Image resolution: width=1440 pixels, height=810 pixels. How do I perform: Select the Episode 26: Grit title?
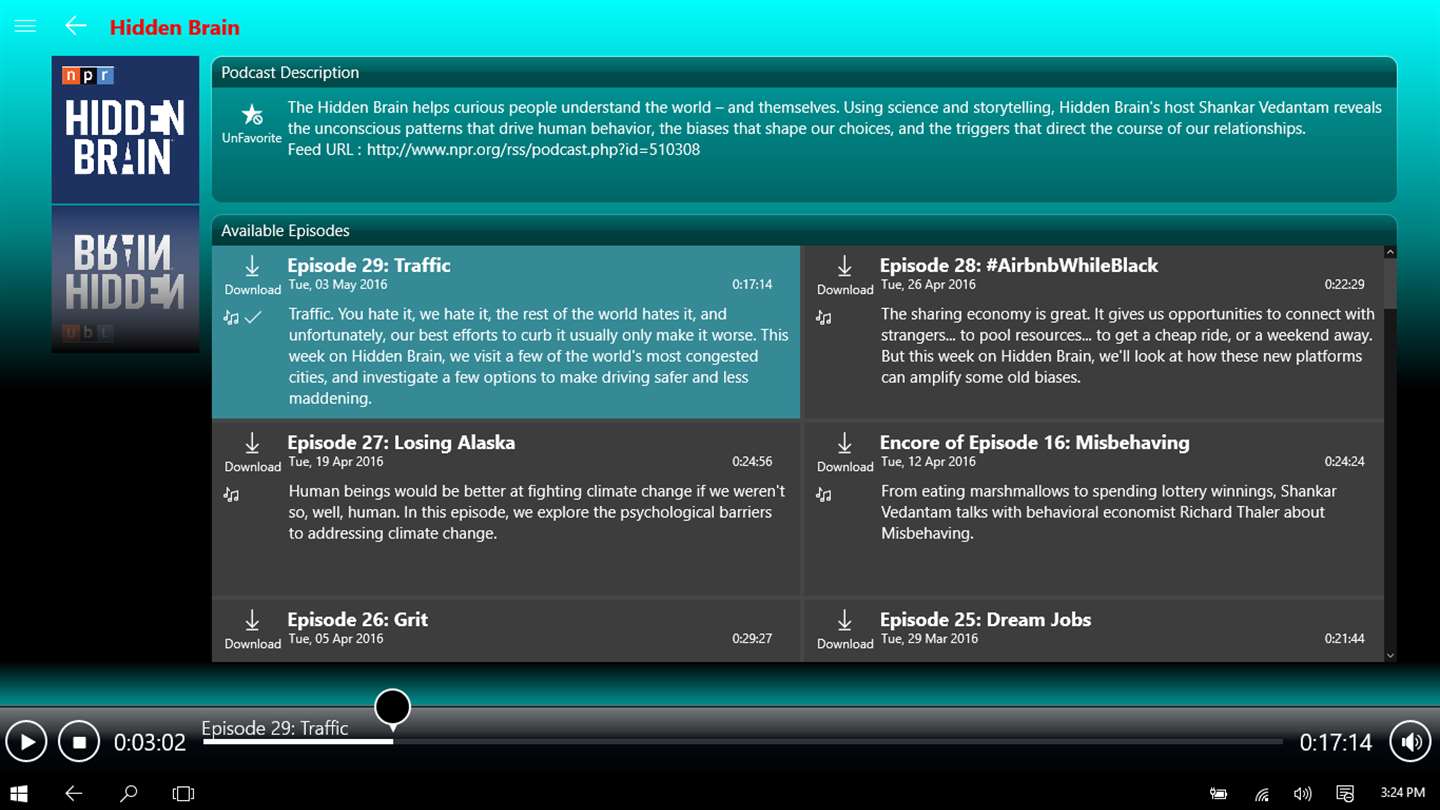pyautogui.click(x=357, y=619)
